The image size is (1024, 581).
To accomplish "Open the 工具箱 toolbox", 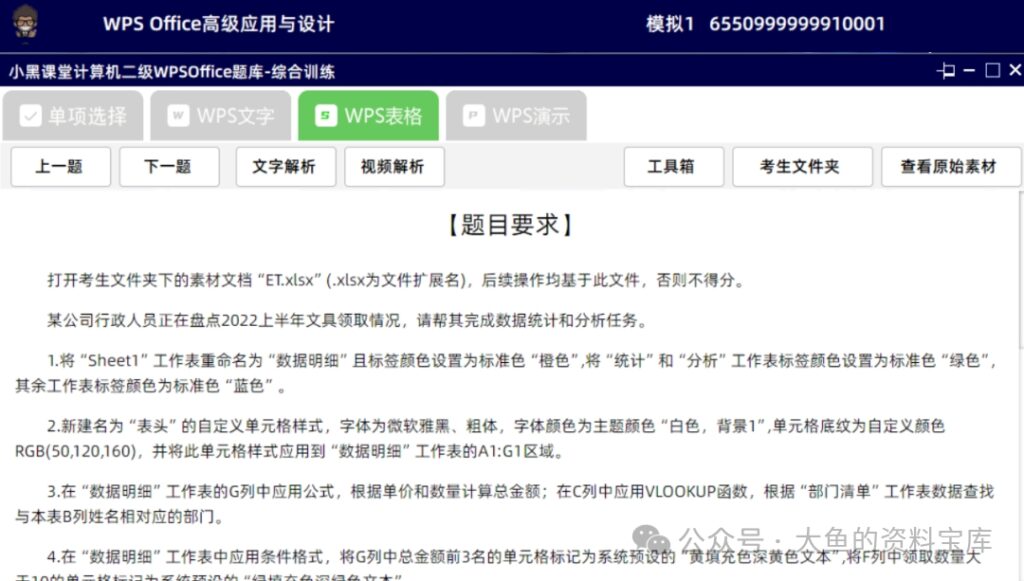I will tap(674, 167).
